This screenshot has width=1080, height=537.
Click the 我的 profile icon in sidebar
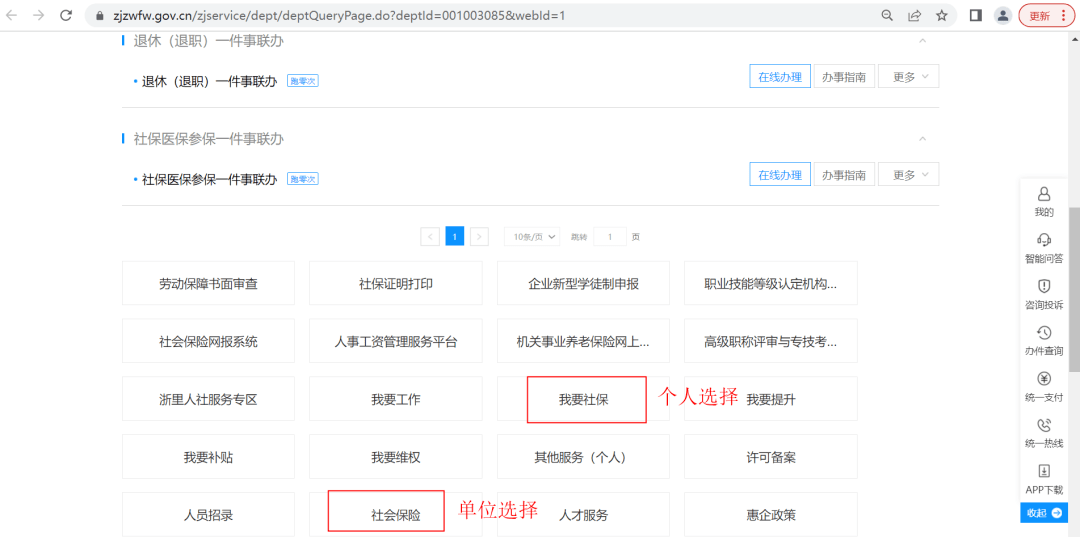pos(1044,194)
